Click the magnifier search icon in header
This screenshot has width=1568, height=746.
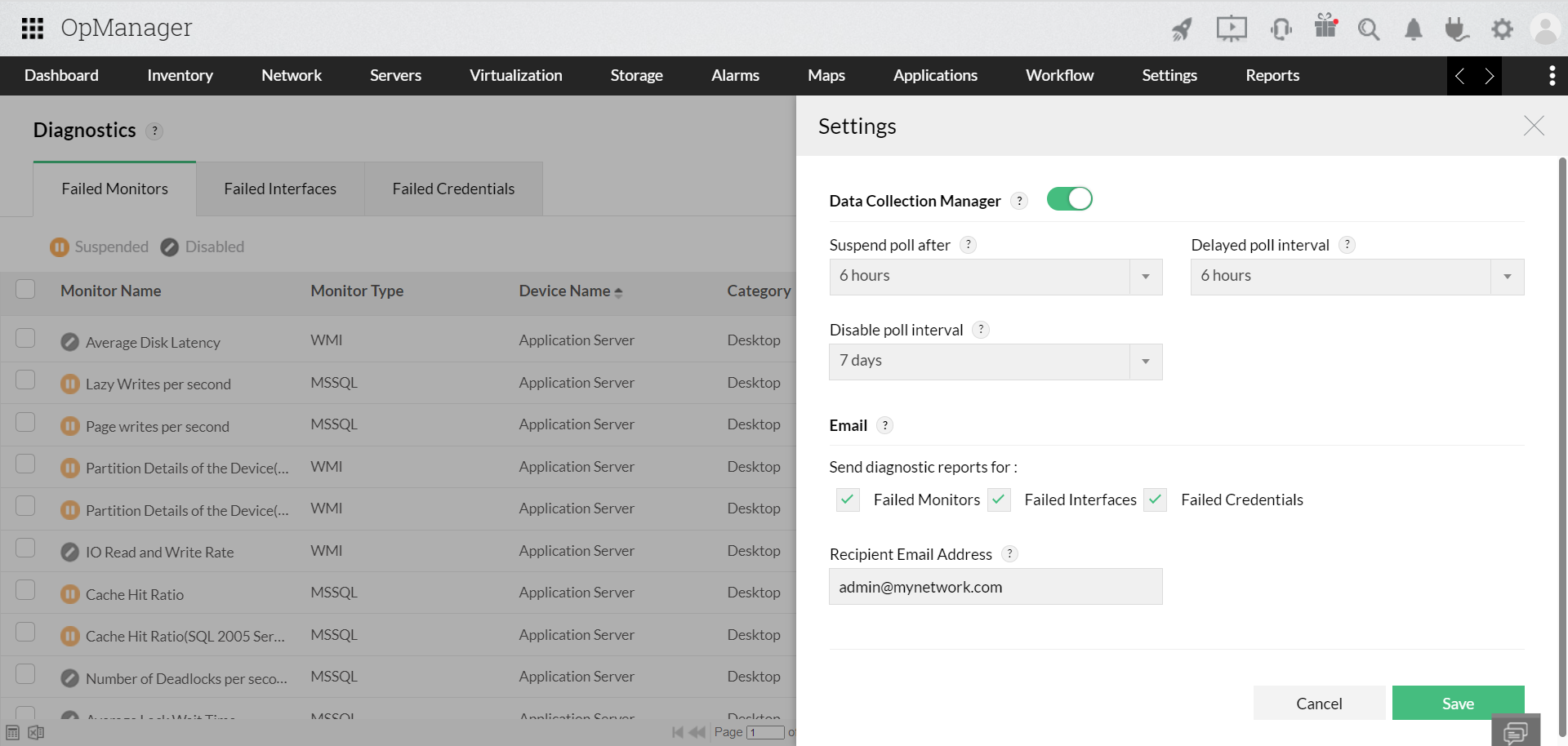[x=1369, y=30]
